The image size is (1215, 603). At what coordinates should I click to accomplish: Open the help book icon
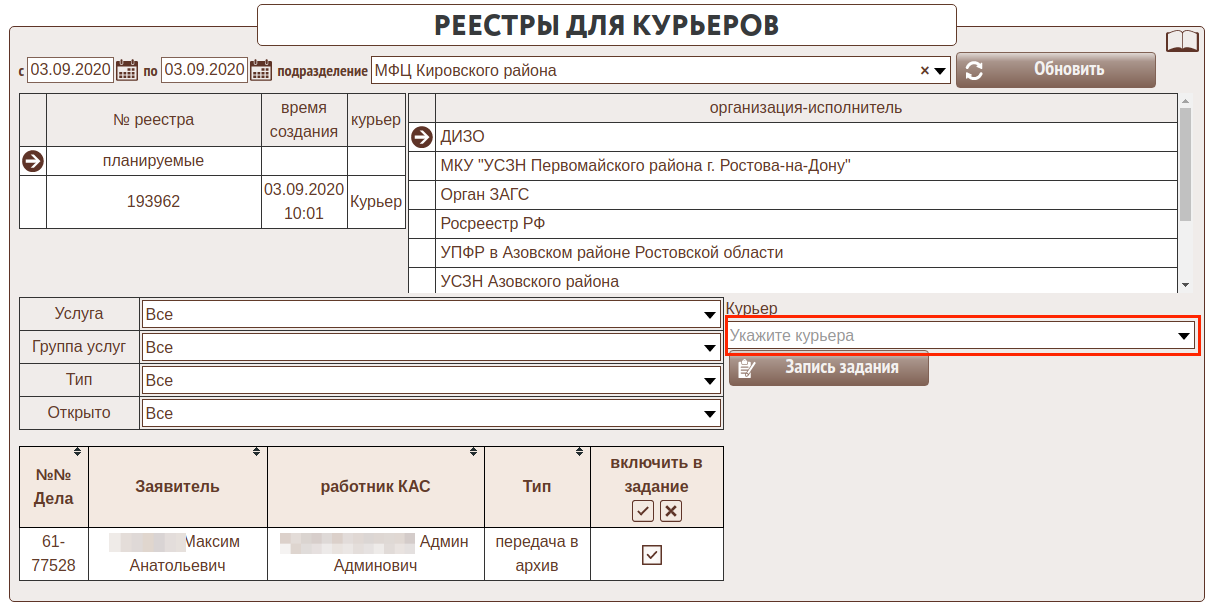[x=1182, y=42]
